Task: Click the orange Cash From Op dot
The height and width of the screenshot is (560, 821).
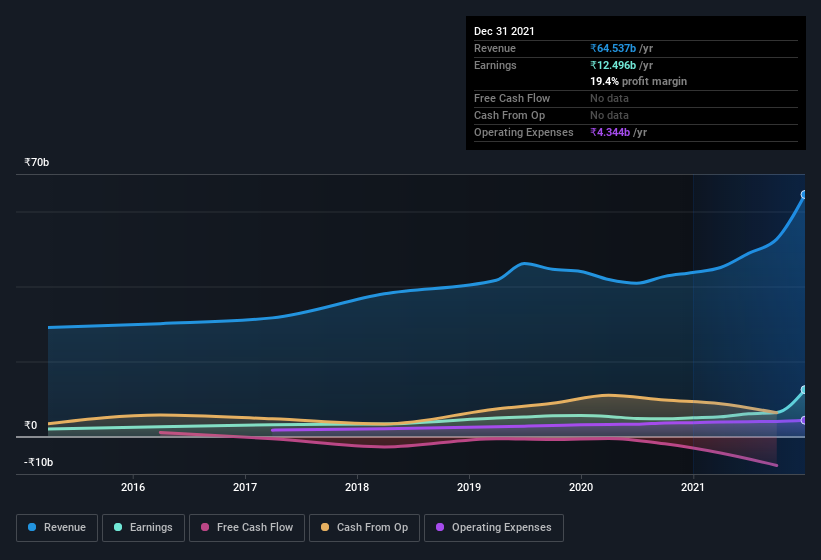Action: (325, 527)
